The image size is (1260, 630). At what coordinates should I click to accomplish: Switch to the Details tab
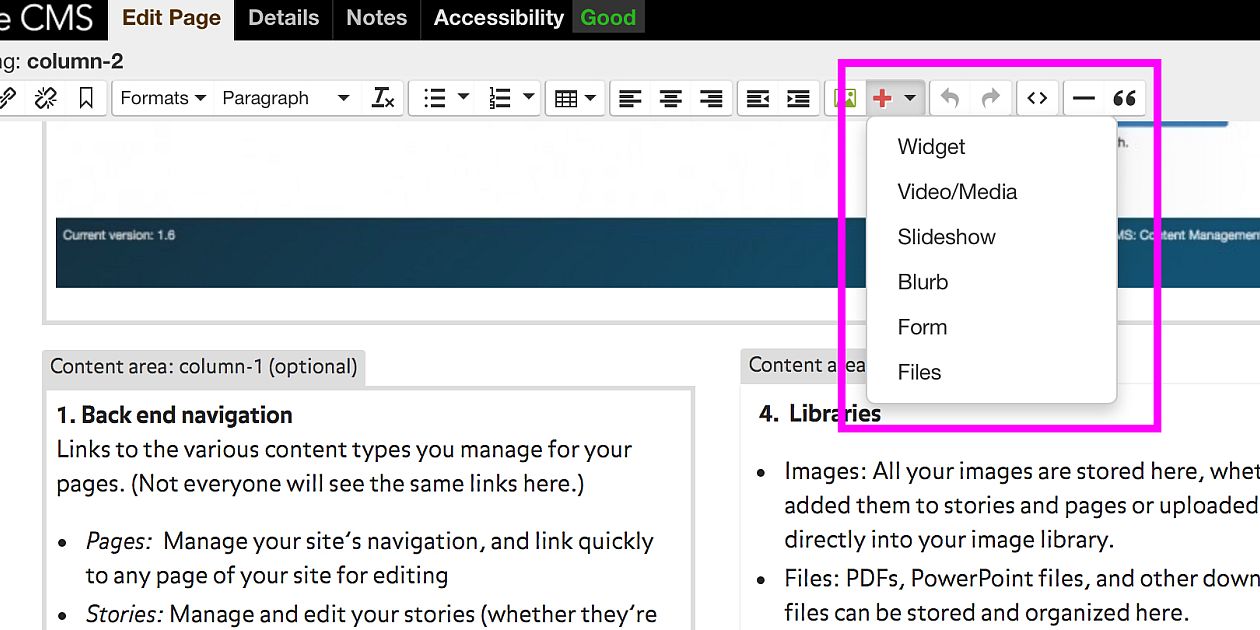[283, 17]
